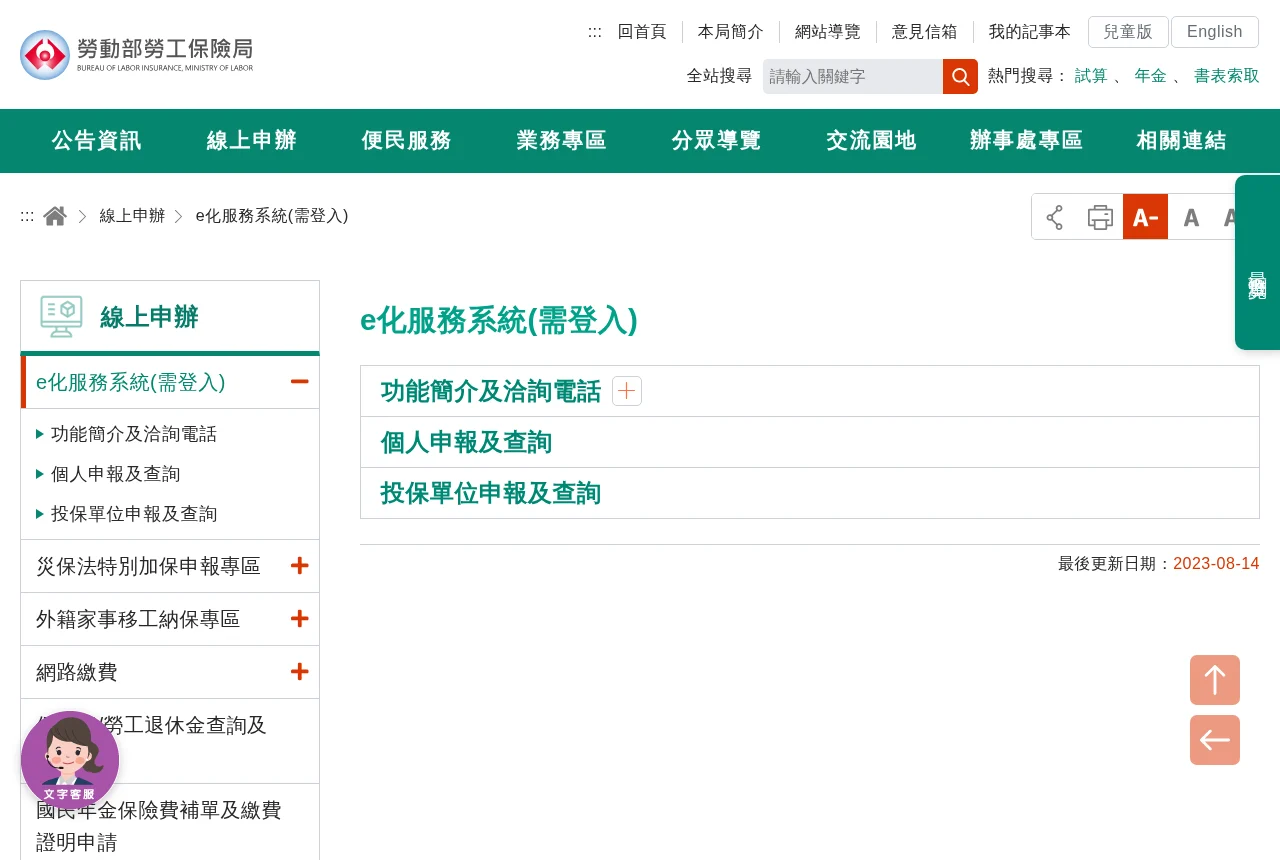The height and width of the screenshot is (860, 1280).
Task: Open 個人申報及查詢 in main content
Action: click(466, 442)
